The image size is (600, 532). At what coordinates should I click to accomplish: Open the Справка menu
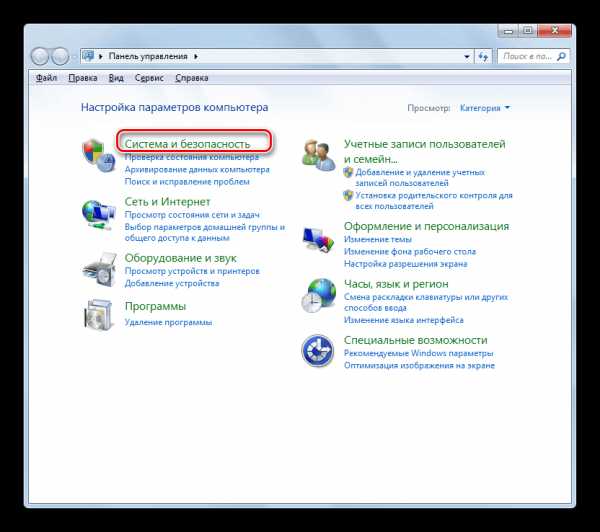pyautogui.click(x=192, y=78)
